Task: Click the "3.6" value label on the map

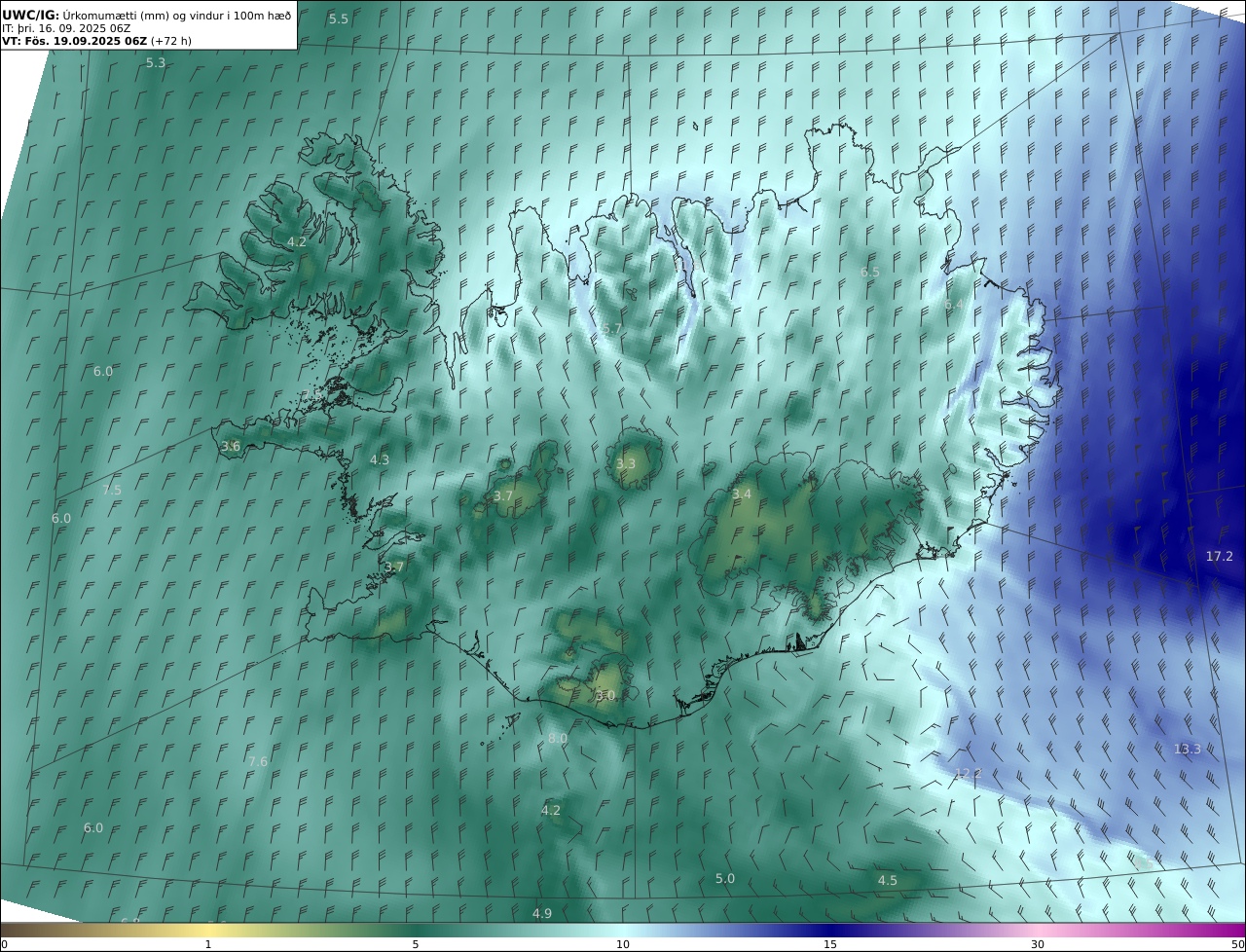Action: click(x=231, y=446)
